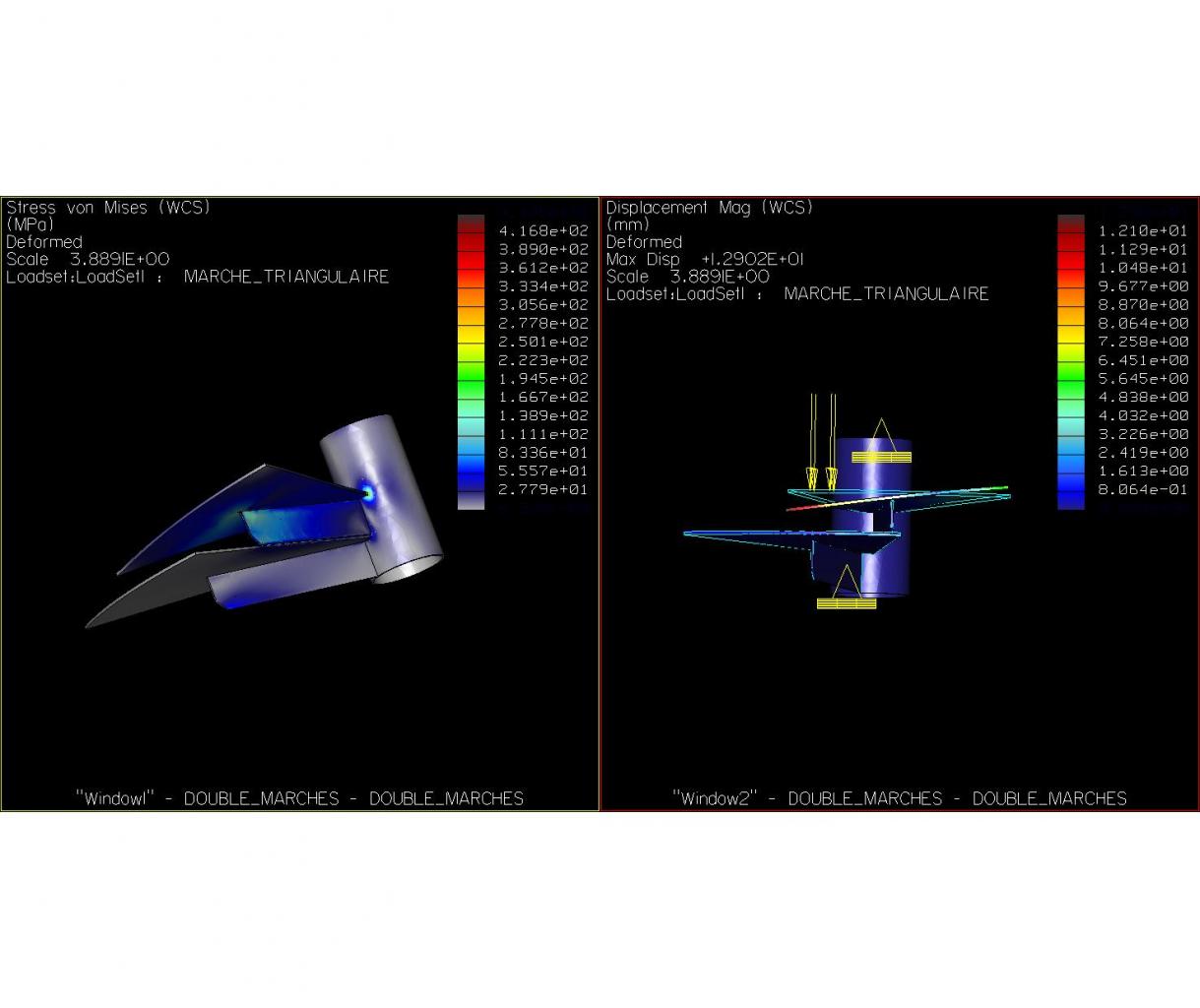Image resolution: width=1200 pixels, height=1008 pixels.
Task: Click the 2.223e+02 stress legend value
Action: [x=543, y=360]
